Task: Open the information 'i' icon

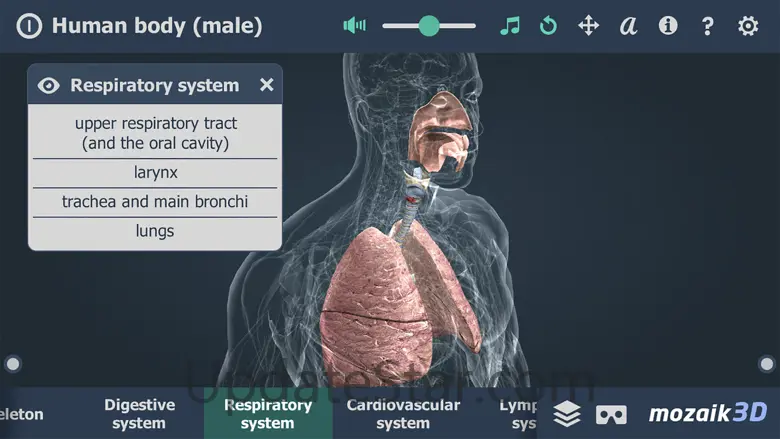Action: click(x=668, y=25)
